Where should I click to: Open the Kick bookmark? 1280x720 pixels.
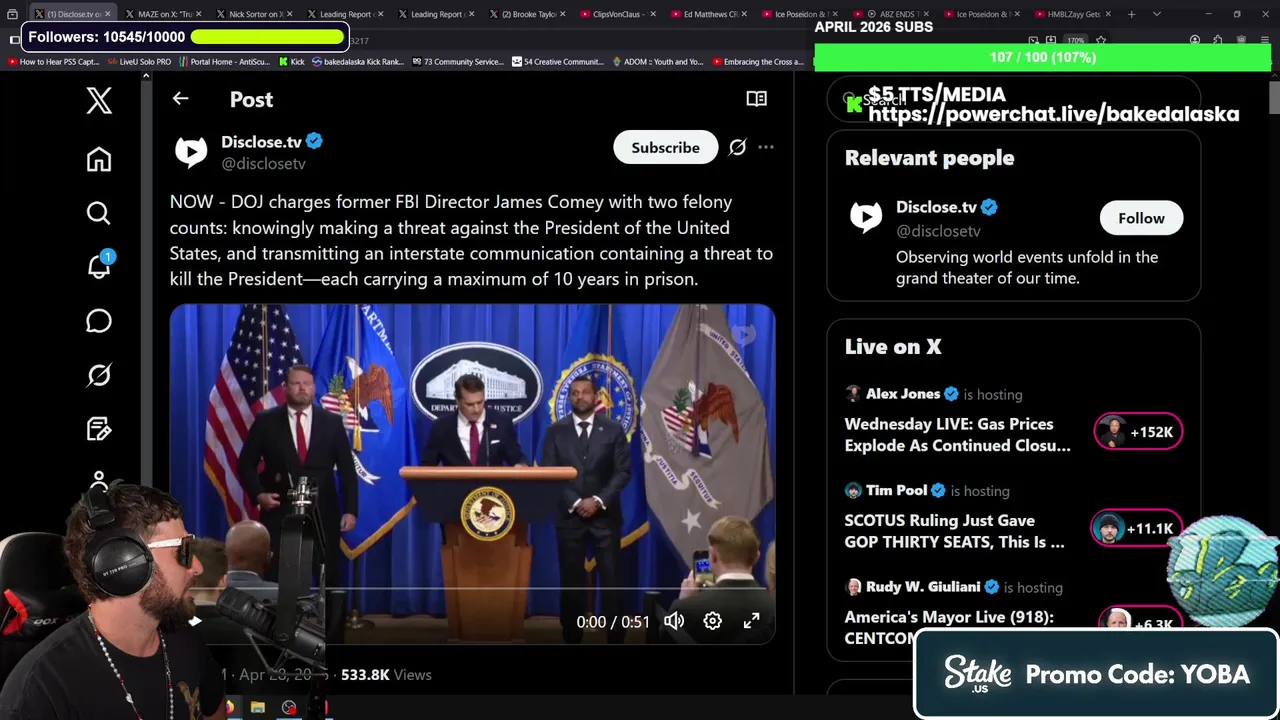pyautogui.click(x=291, y=62)
